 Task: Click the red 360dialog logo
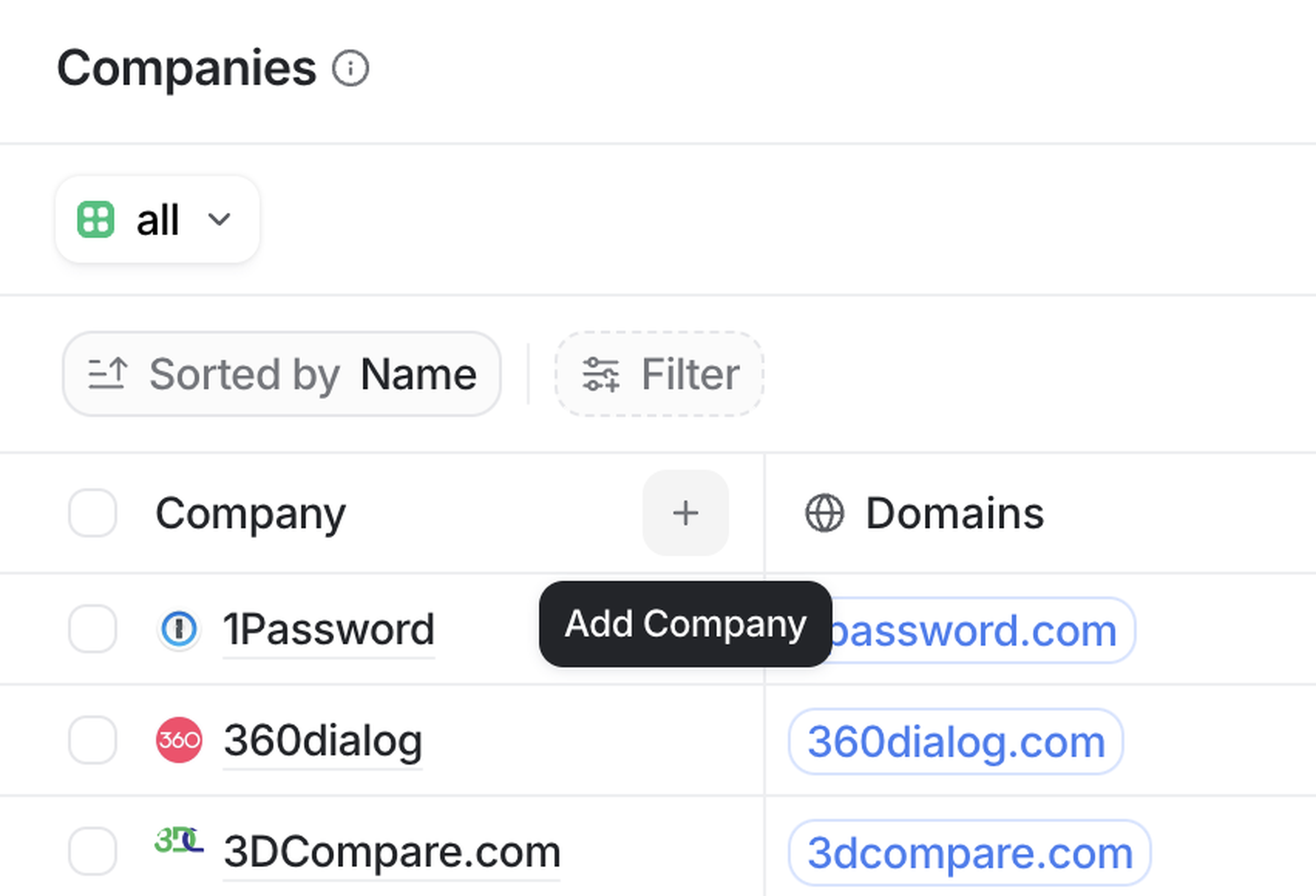click(x=179, y=740)
